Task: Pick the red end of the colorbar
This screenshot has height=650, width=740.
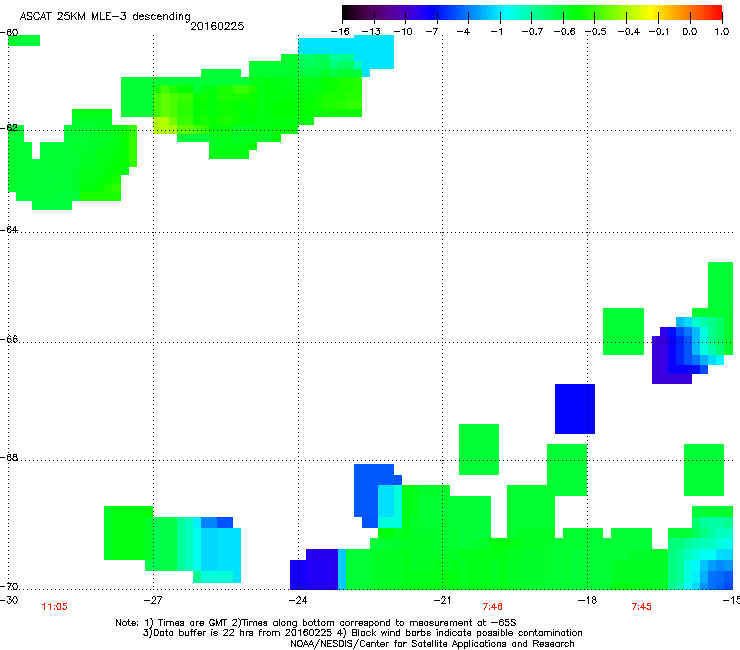Action: pos(715,13)
